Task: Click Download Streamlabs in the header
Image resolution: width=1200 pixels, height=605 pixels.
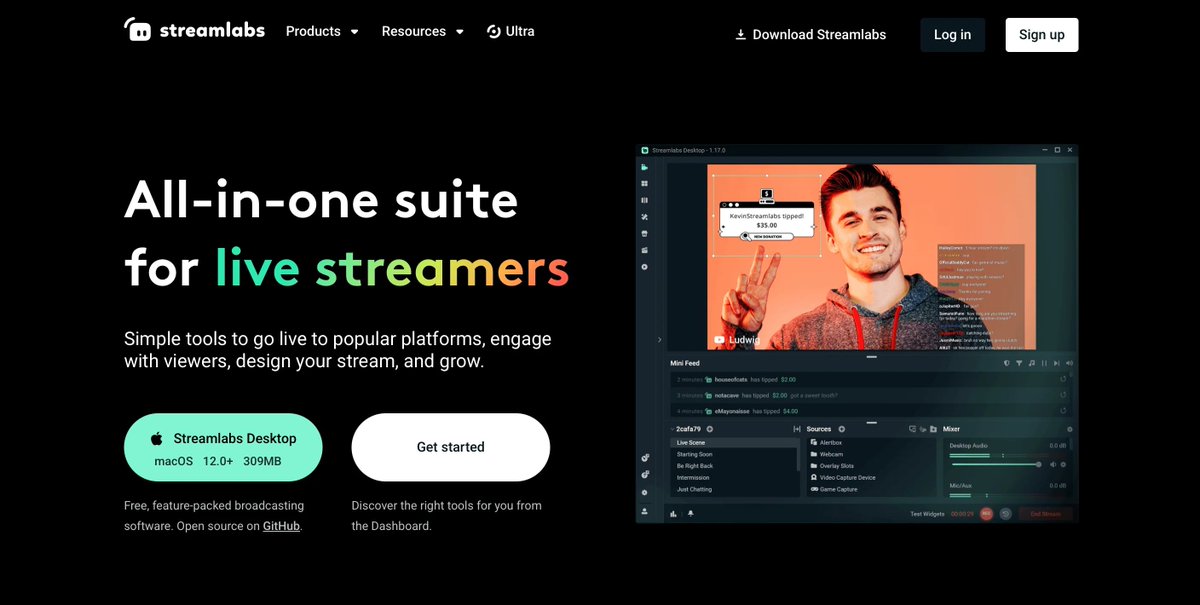Action: [810, 34]
